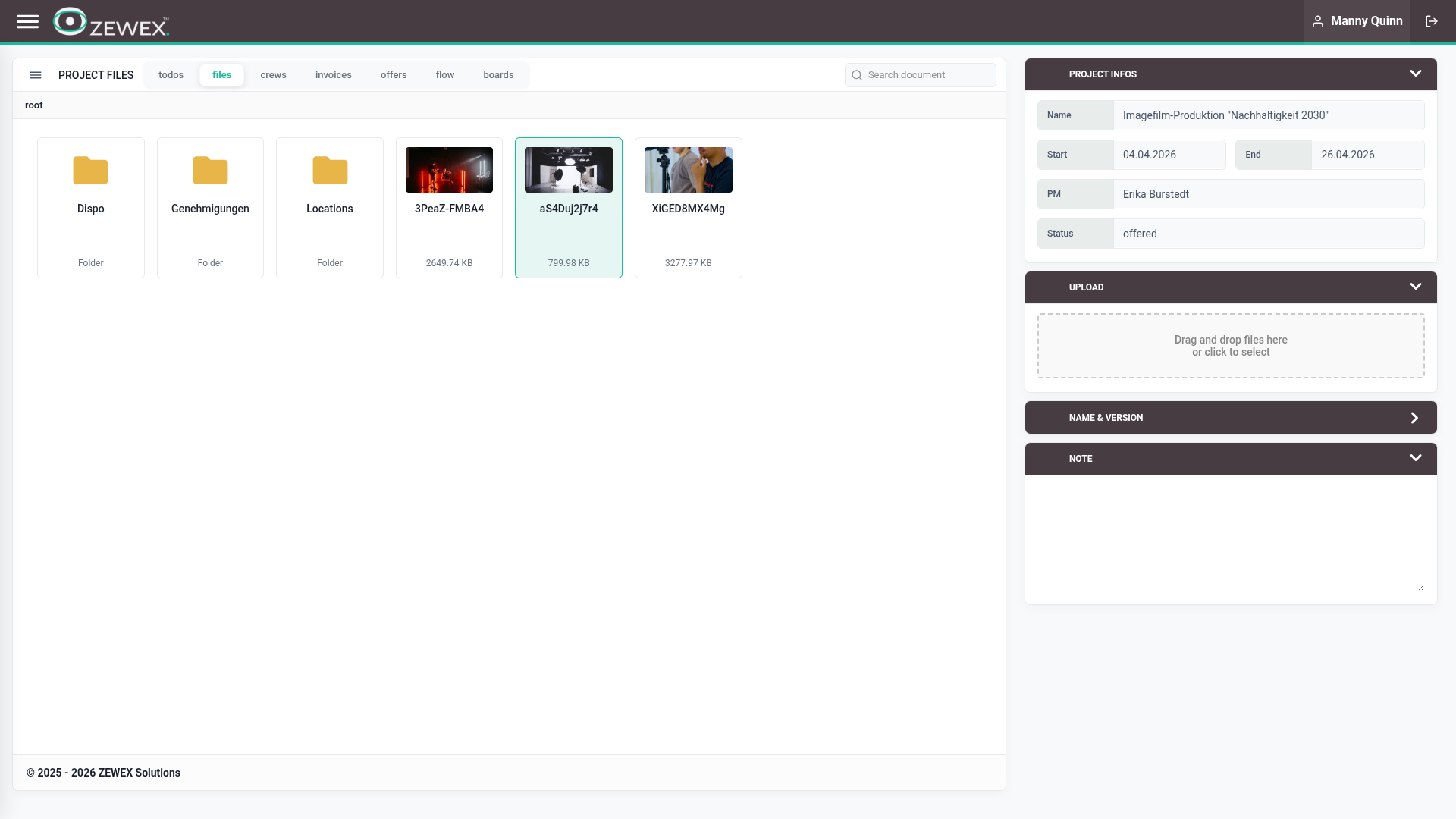The image size is (1456, 819).
Task: Go to the boards tab
Action: click(x=498, y=75)
